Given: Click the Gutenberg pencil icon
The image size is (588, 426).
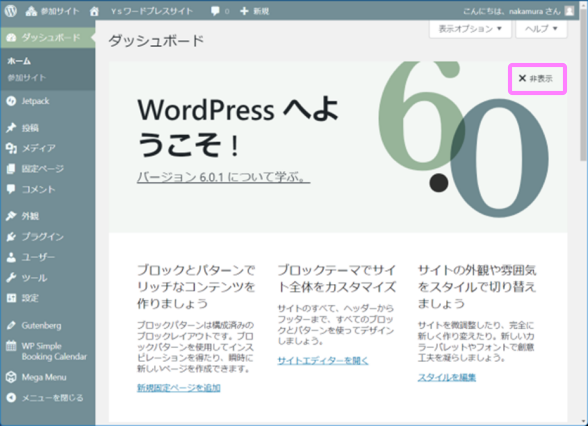Looking at the screenshot, I should click(x=11, y=326).
